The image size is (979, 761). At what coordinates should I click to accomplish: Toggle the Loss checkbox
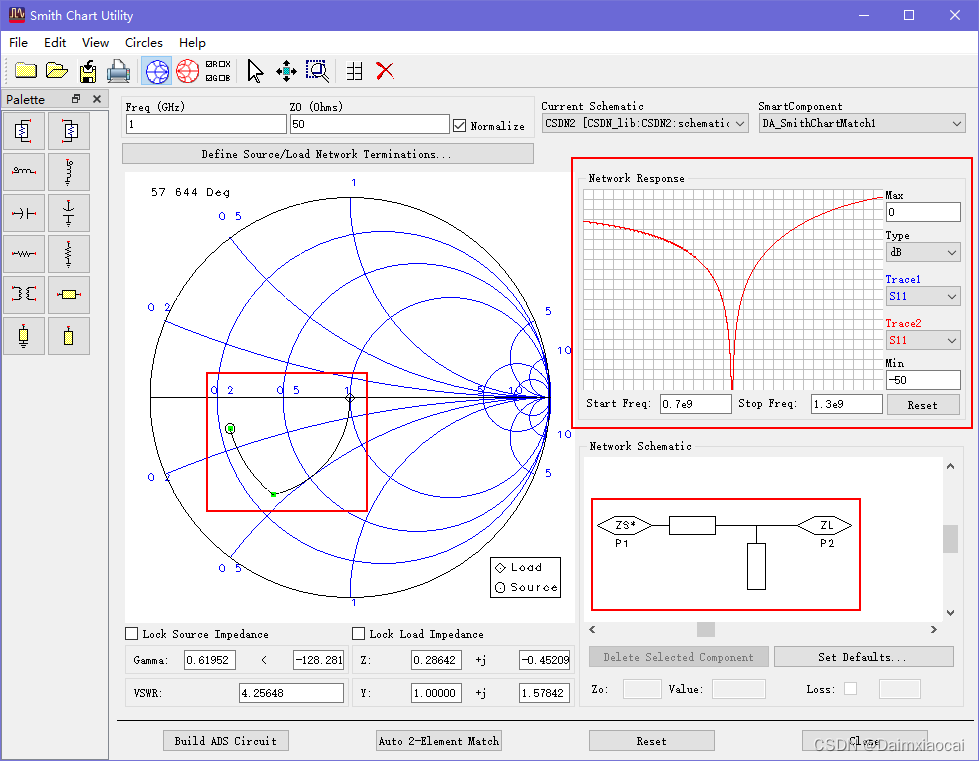(x=850, y=689)
